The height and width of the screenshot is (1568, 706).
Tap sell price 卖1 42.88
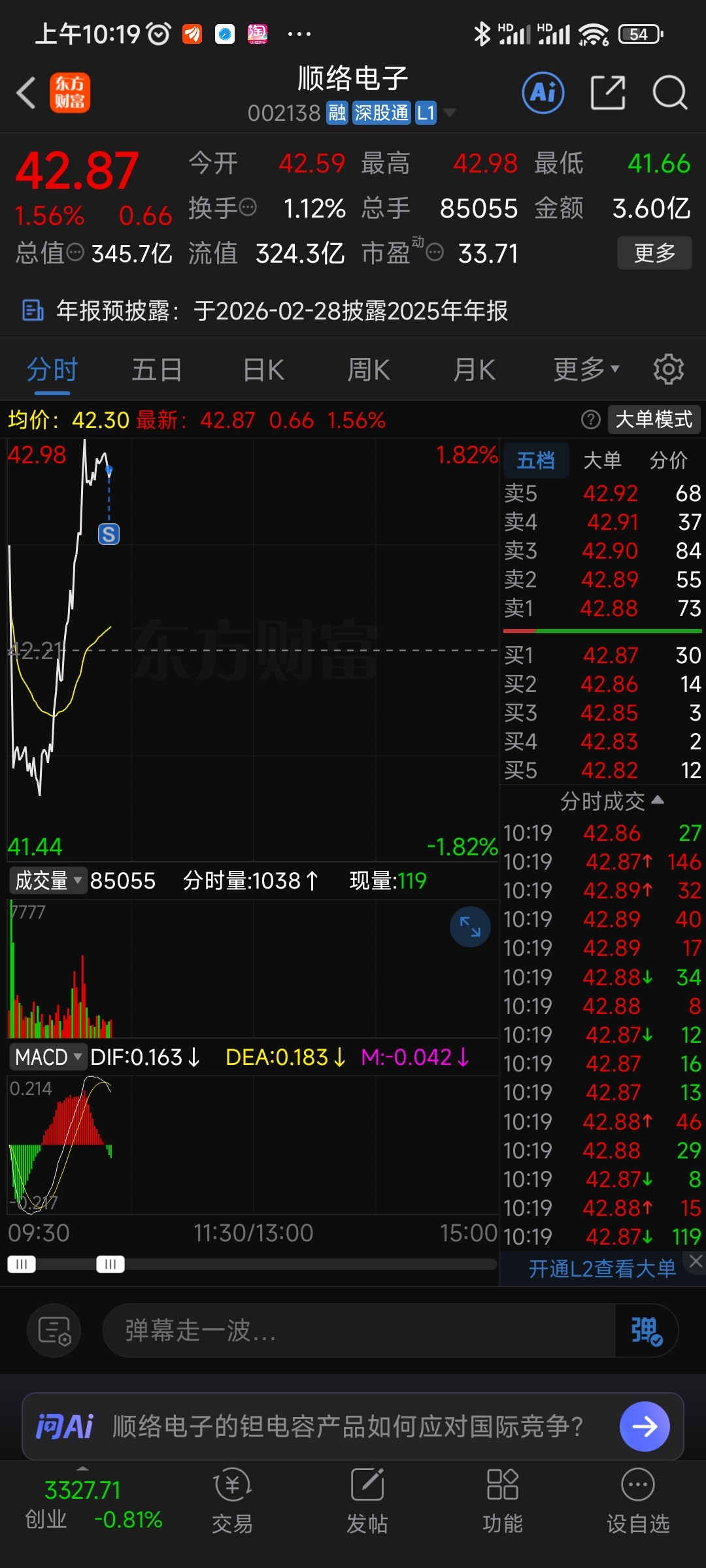point(609,608)
